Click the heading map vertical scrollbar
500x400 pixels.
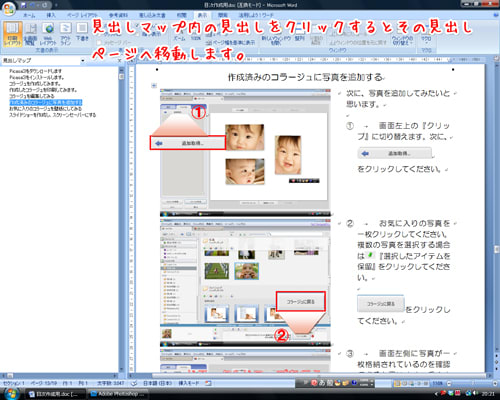tap(121, 220)
